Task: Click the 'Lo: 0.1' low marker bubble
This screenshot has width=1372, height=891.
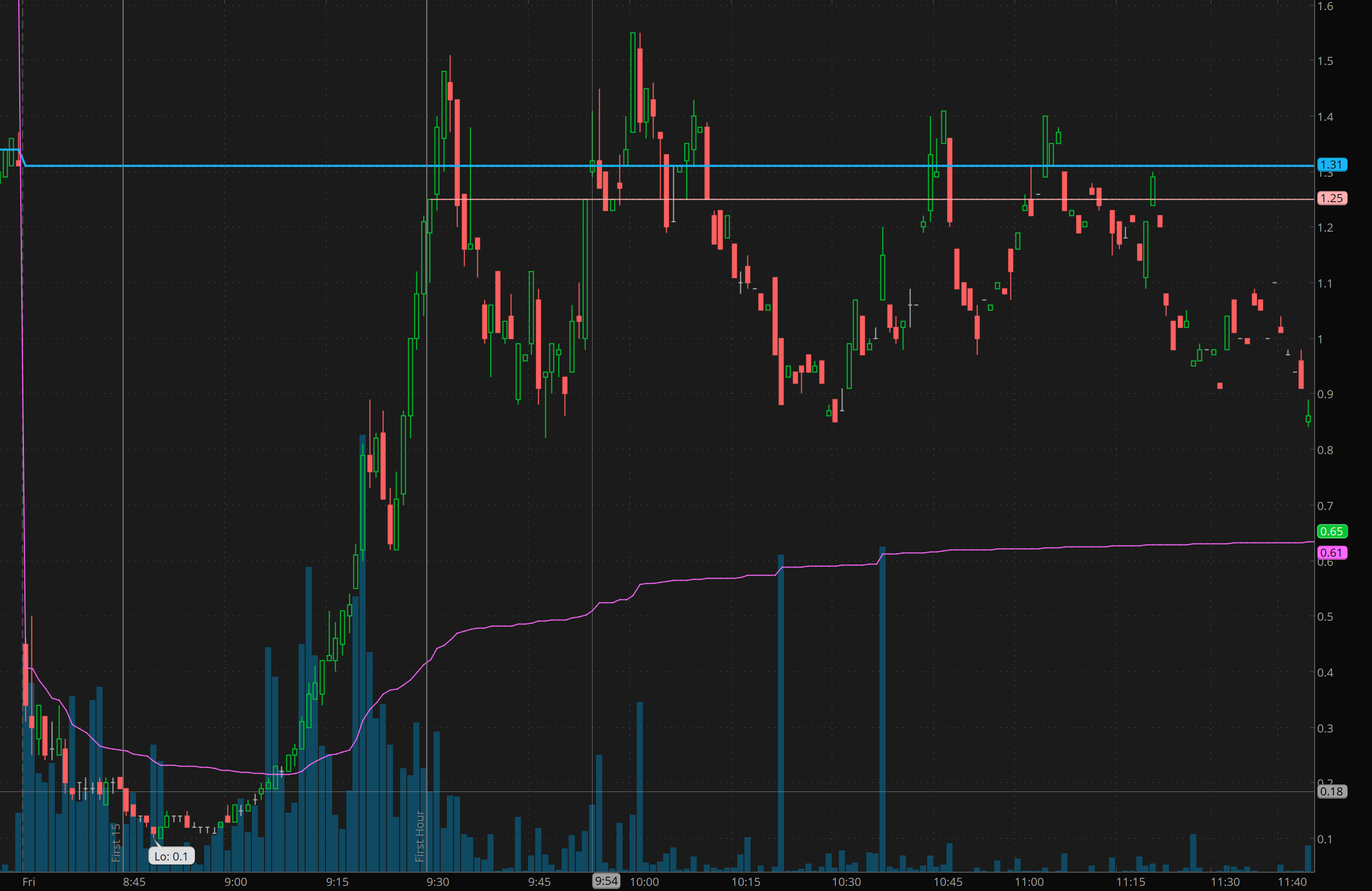Action: (171, 856)
